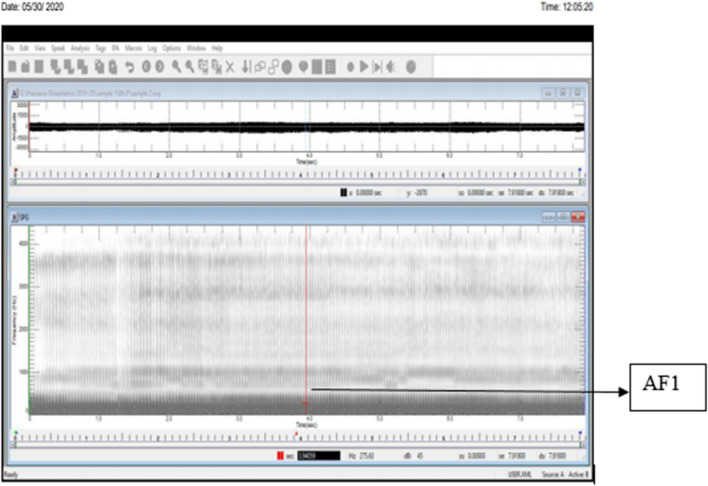Viewport: 708px width, 486px height.
Task: Click the spectrogram window's bottom scrollbar
Action: (x=300, y=444)
